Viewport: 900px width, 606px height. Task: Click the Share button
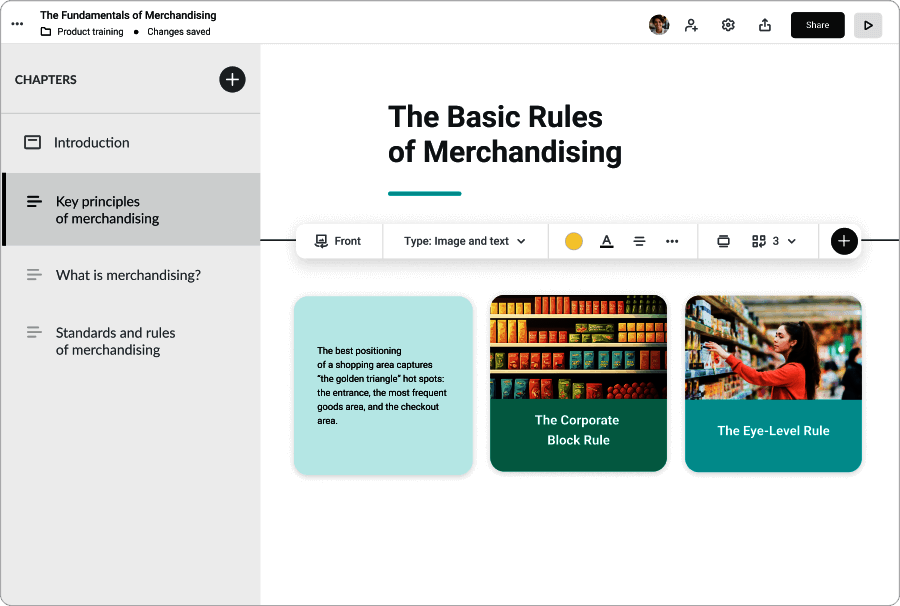click(817, 25)
